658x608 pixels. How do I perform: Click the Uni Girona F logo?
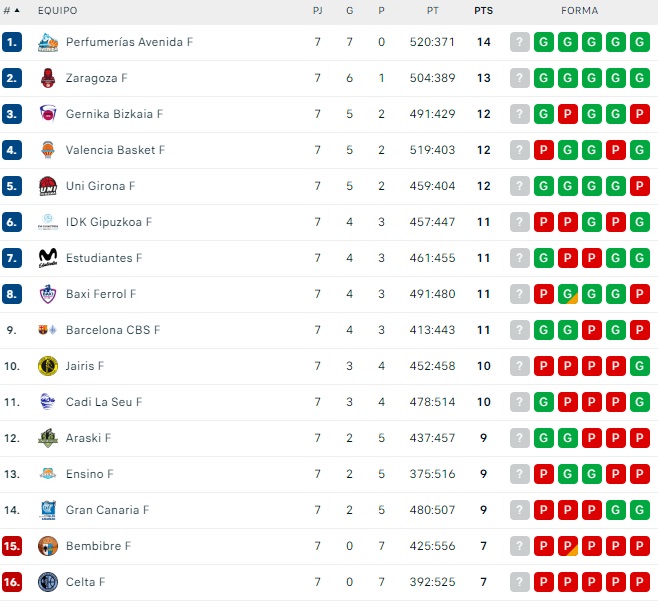(48, 186)
